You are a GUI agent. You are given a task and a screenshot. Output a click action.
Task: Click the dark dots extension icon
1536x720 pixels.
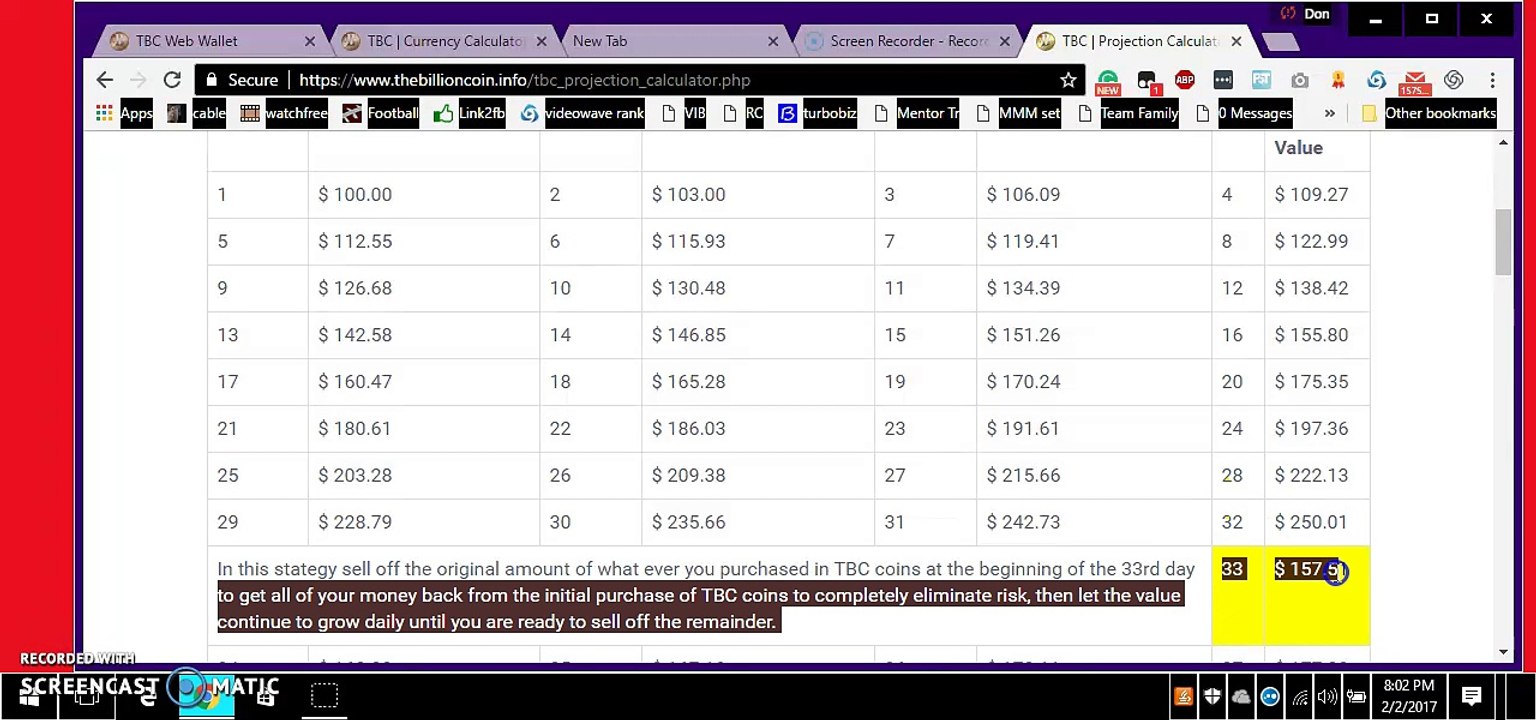tap(1223, 80)
